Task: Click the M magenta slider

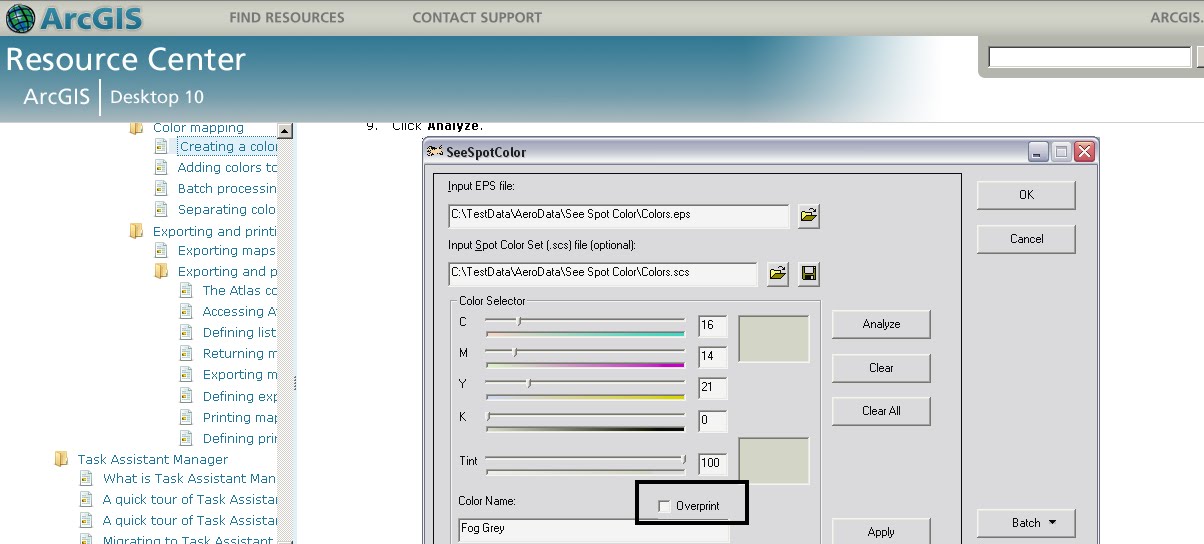Action: (x=585, y=355)
